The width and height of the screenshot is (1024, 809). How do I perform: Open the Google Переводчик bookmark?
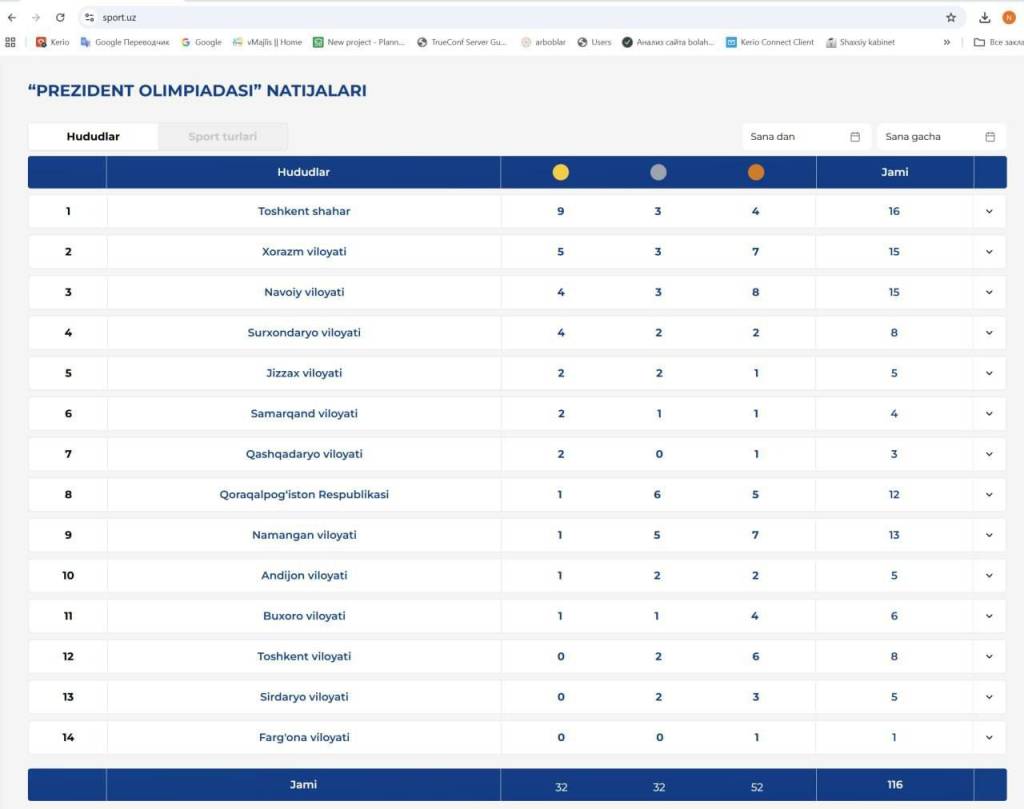click(x=125, y=42)
